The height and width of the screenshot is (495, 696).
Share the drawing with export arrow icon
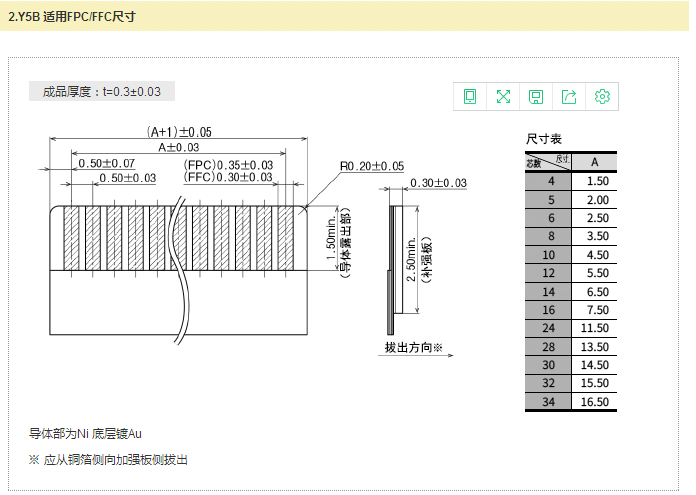(569, 96)
